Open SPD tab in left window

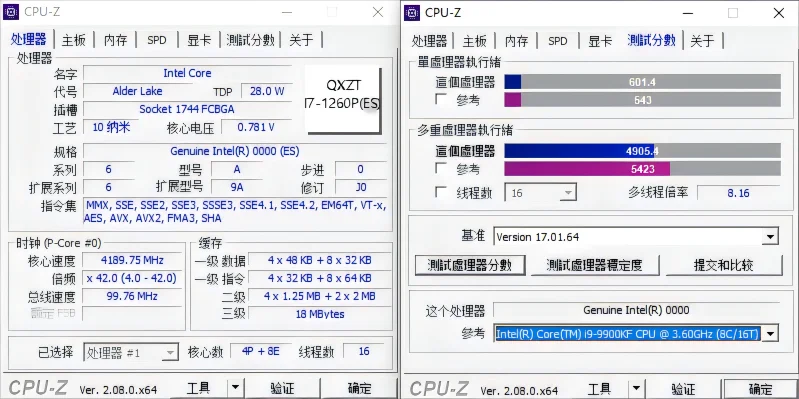(157, 40)
